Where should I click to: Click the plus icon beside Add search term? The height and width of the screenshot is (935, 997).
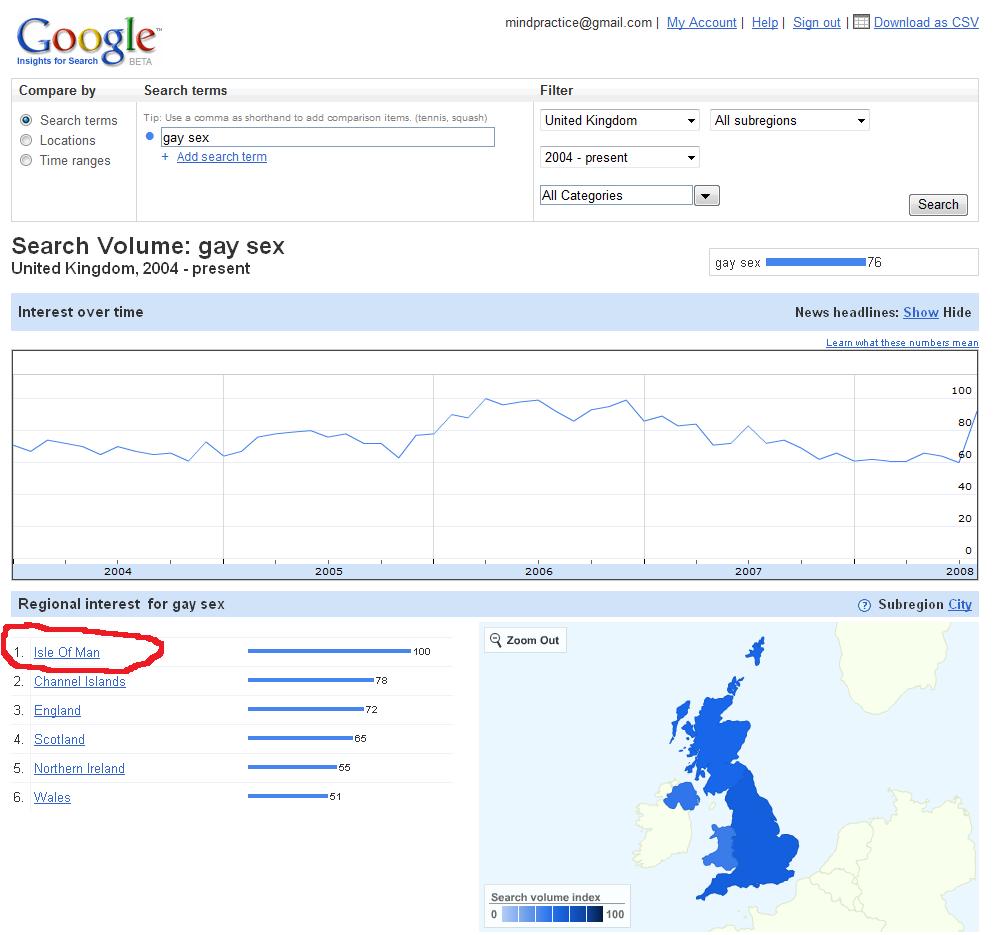(165, 156)
